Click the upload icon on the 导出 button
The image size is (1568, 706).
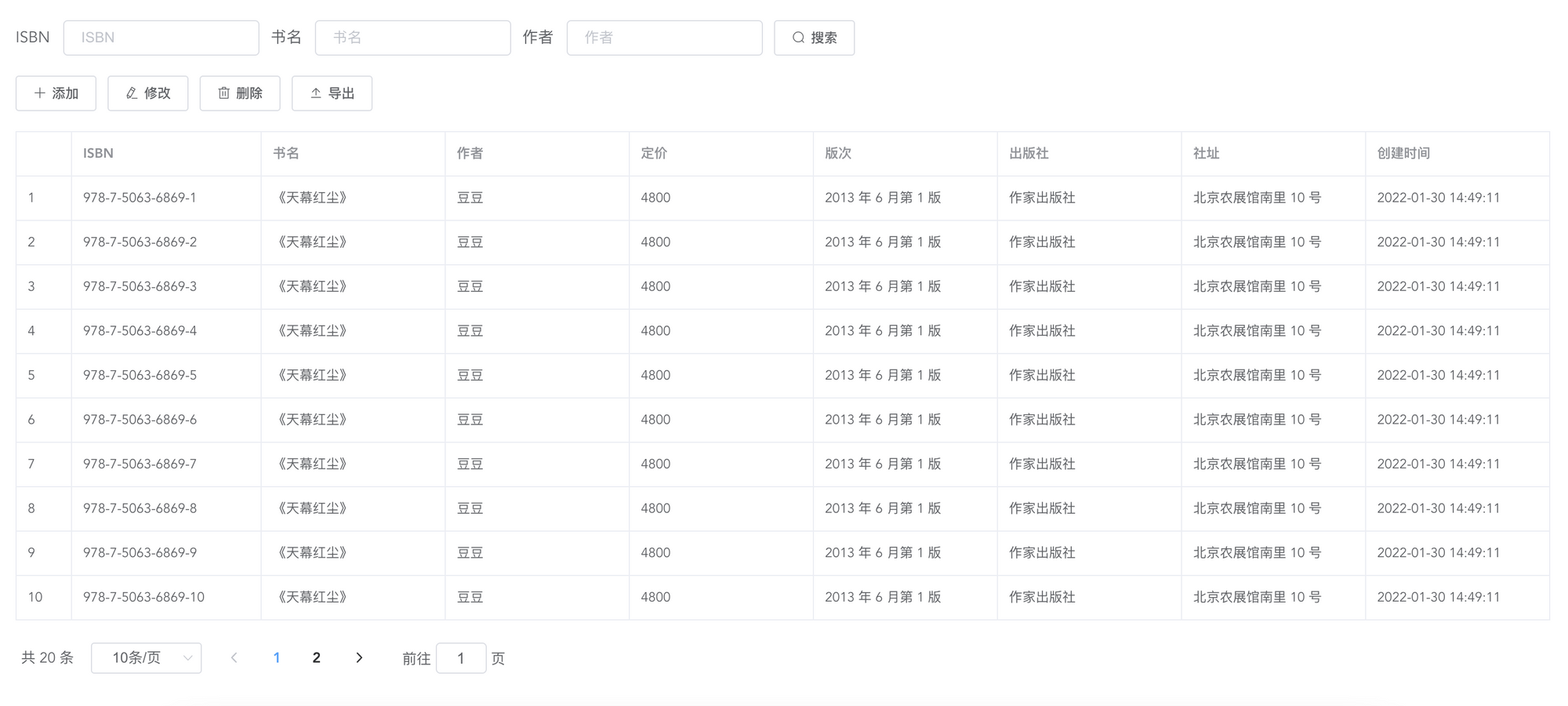point(316,93)
